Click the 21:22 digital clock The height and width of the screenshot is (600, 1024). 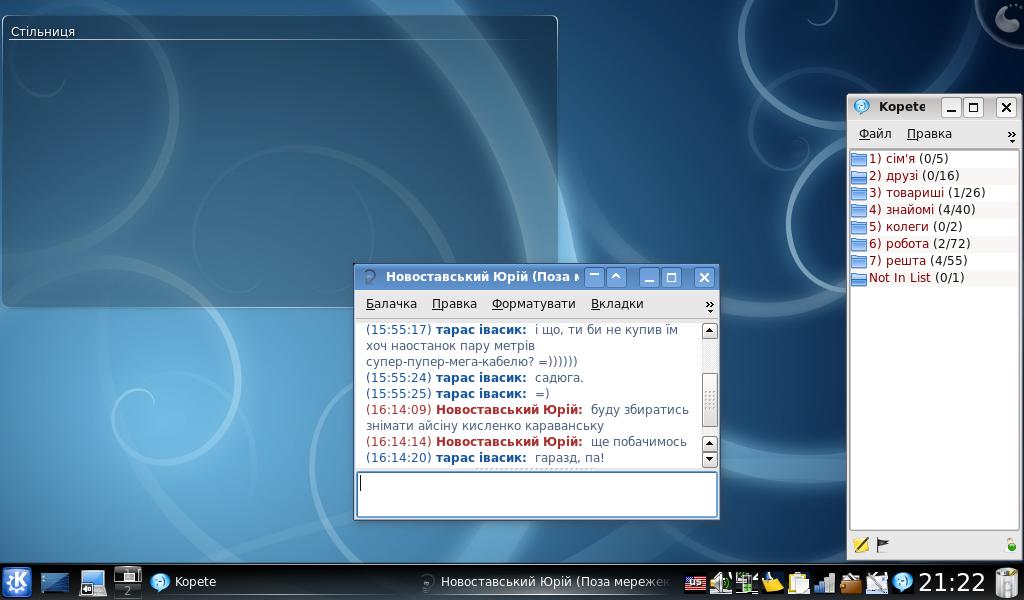952,582
